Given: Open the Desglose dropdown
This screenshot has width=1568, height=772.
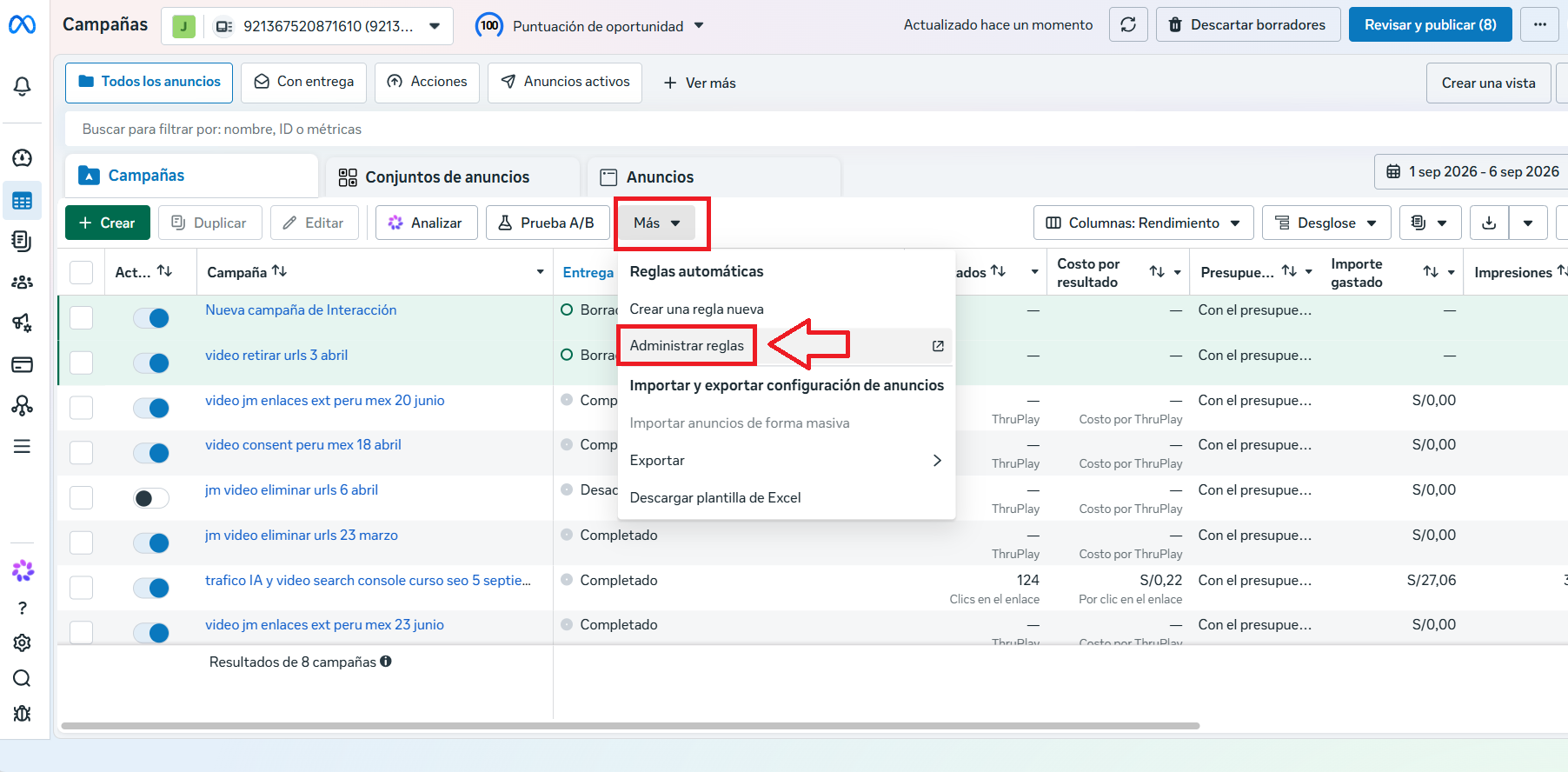Looking at the screenshot, I should click(x=1326, y=223).
